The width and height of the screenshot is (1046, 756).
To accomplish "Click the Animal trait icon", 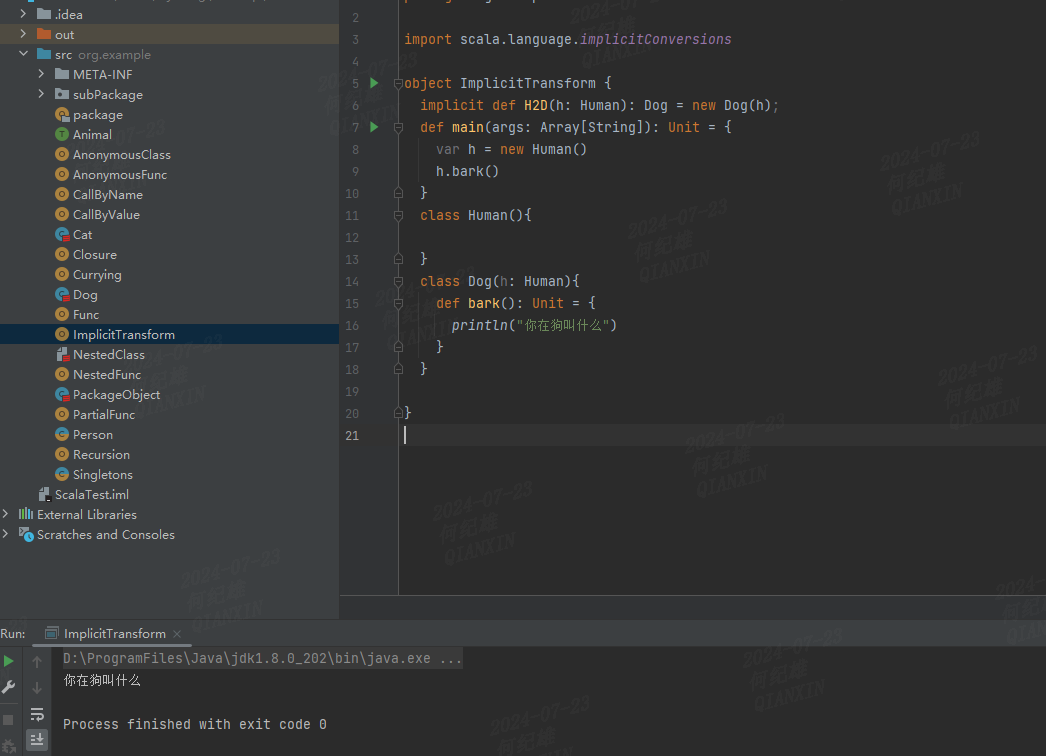I will click(62, 134).
